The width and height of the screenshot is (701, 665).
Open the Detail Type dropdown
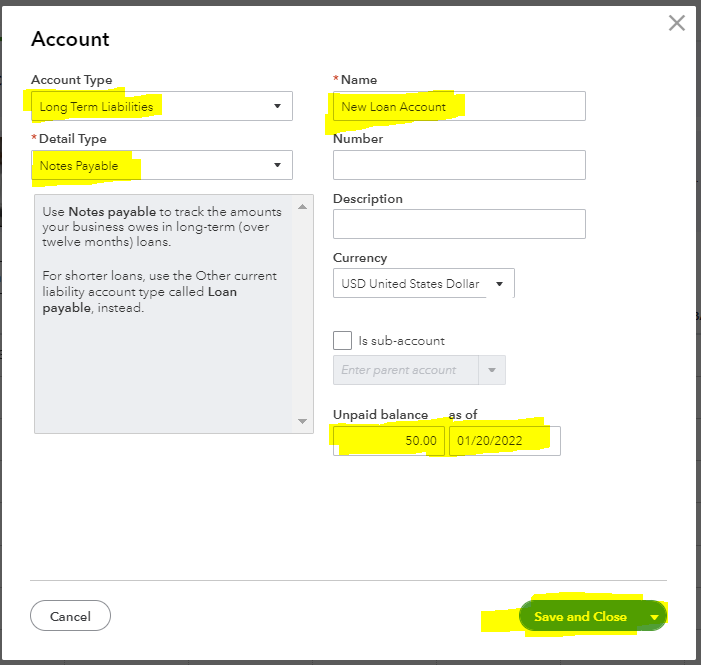[x=161, y=165]
